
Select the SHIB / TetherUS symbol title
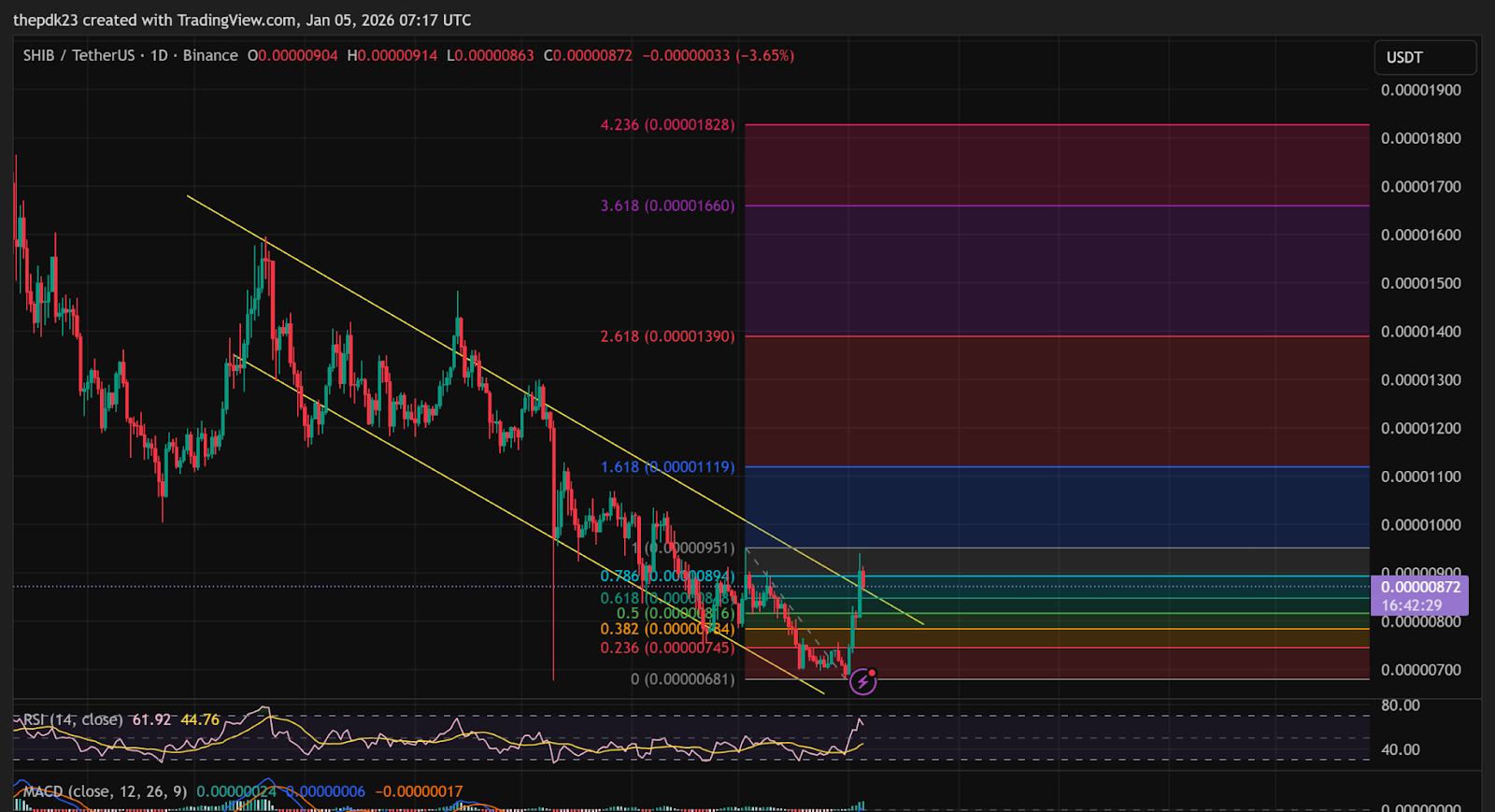click(78, 55)
